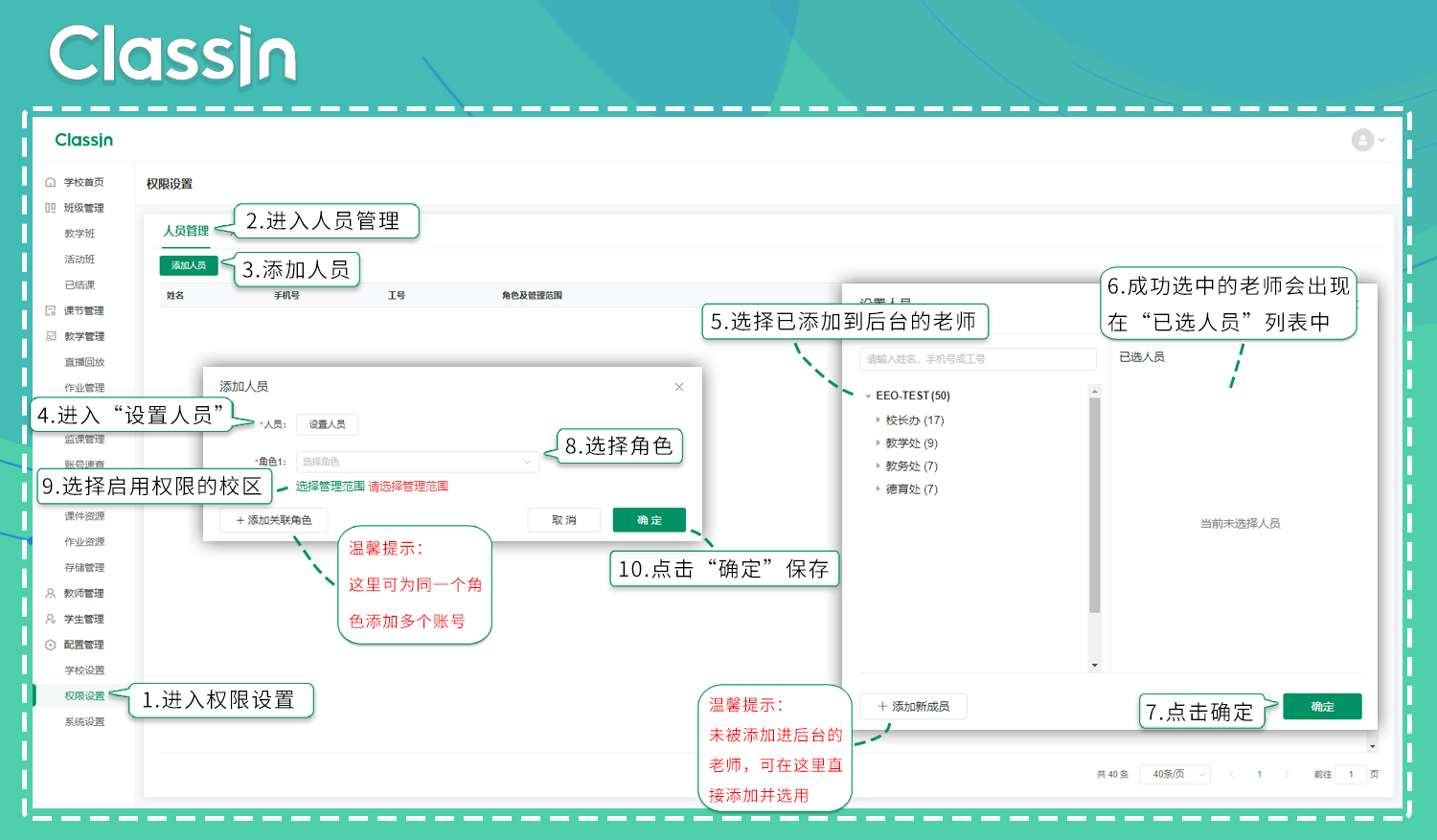1437x840 pixels.
Task: Open the account menu chevron beside the avatar
Action: point(1381,140)
